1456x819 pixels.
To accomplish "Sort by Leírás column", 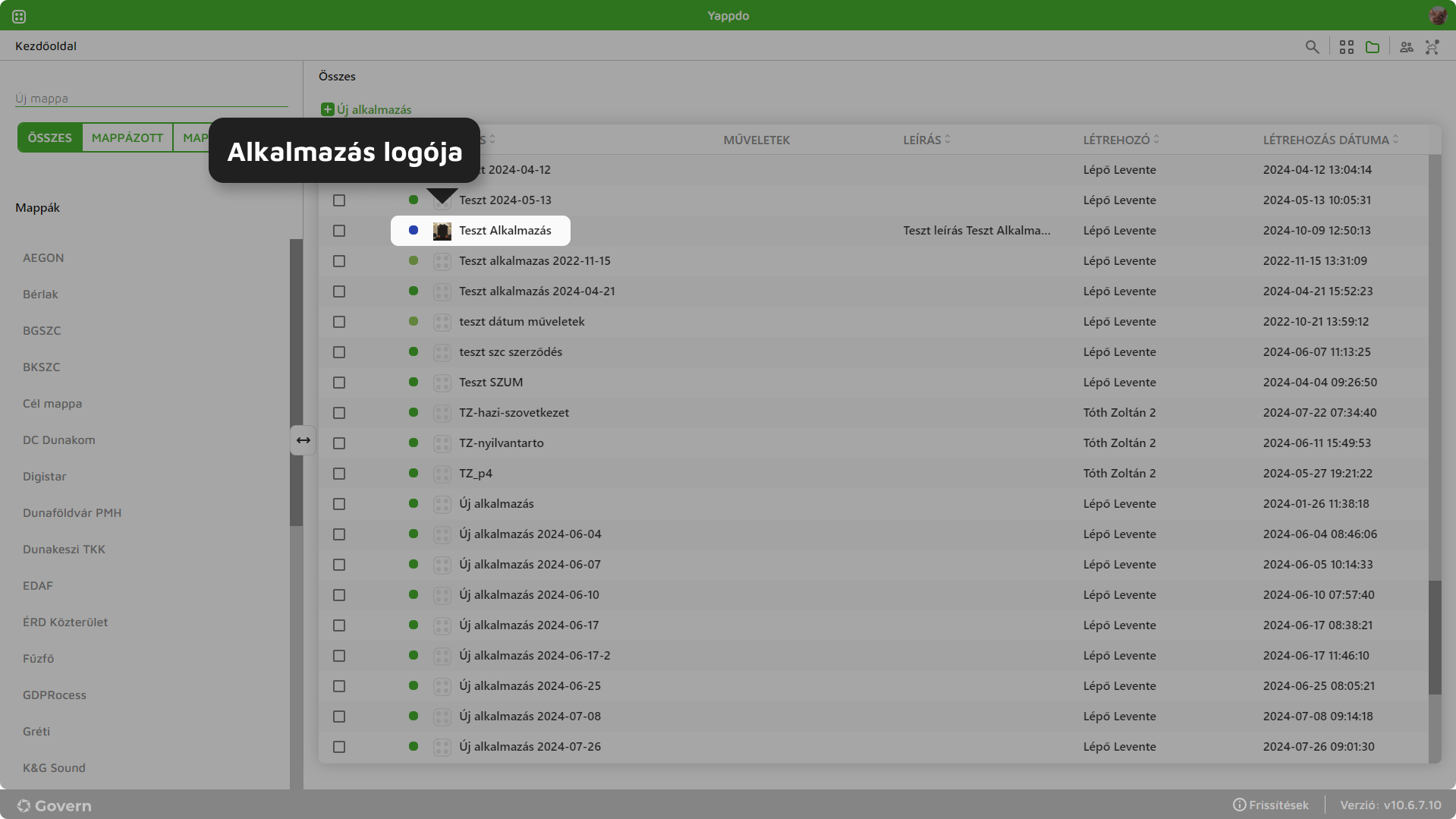I will tap(926, 140).
